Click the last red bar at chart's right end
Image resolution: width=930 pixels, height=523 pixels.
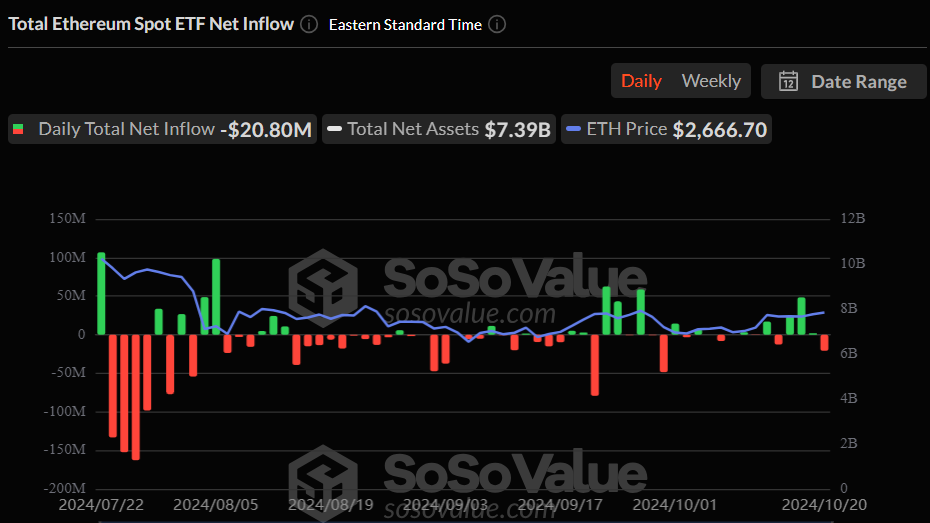pyautogui.click(x=824, y=342)
